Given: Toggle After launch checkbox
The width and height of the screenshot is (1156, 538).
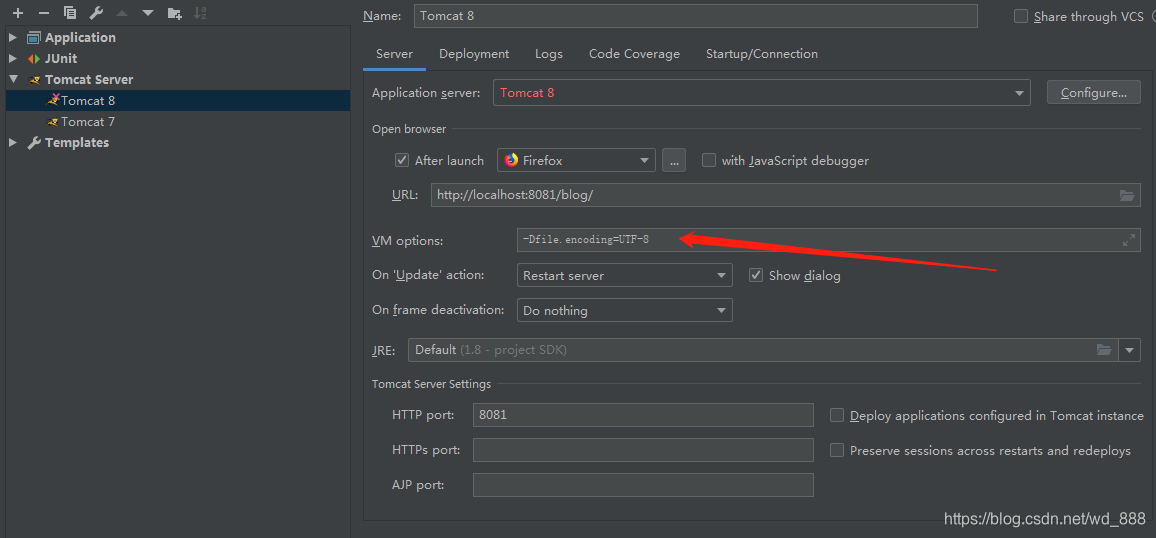Looking at the screenshot, I should 402,160.
